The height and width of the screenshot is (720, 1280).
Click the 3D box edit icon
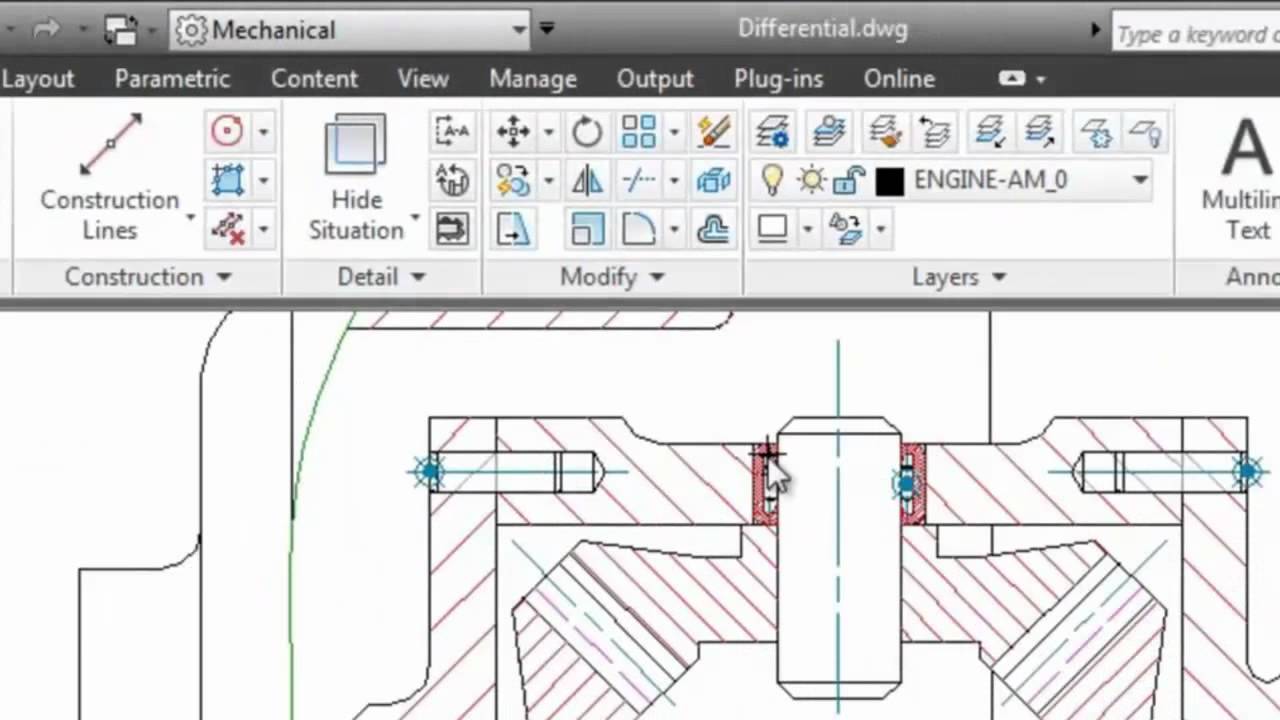click(x=713, y=180)
